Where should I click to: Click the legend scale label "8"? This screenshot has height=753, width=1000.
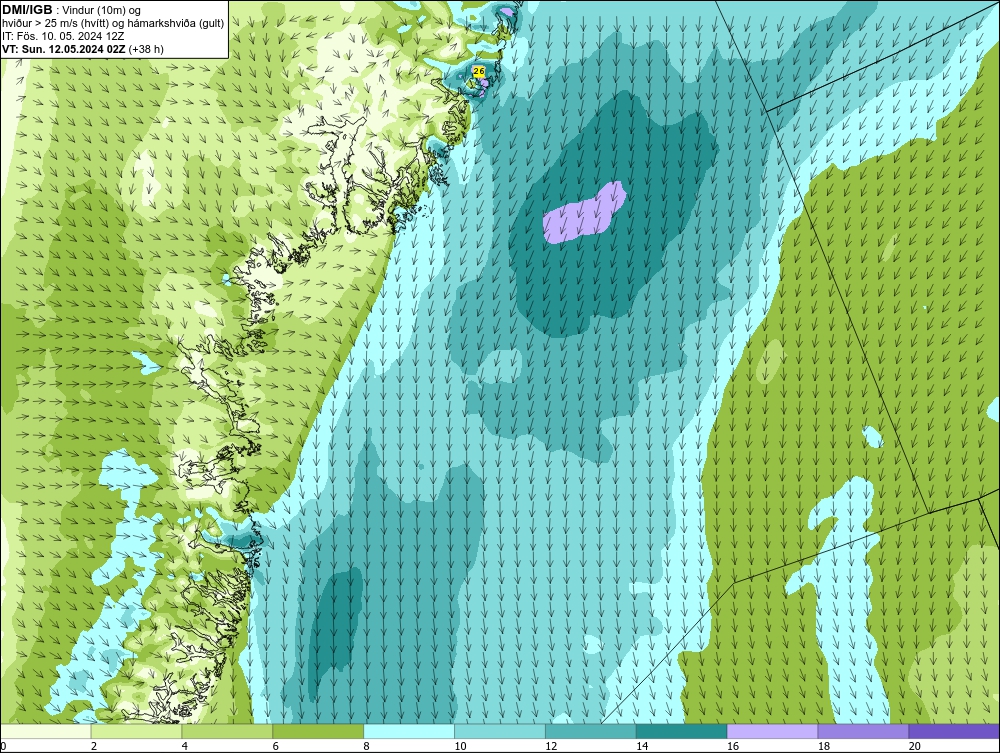[x=367, y=746]
